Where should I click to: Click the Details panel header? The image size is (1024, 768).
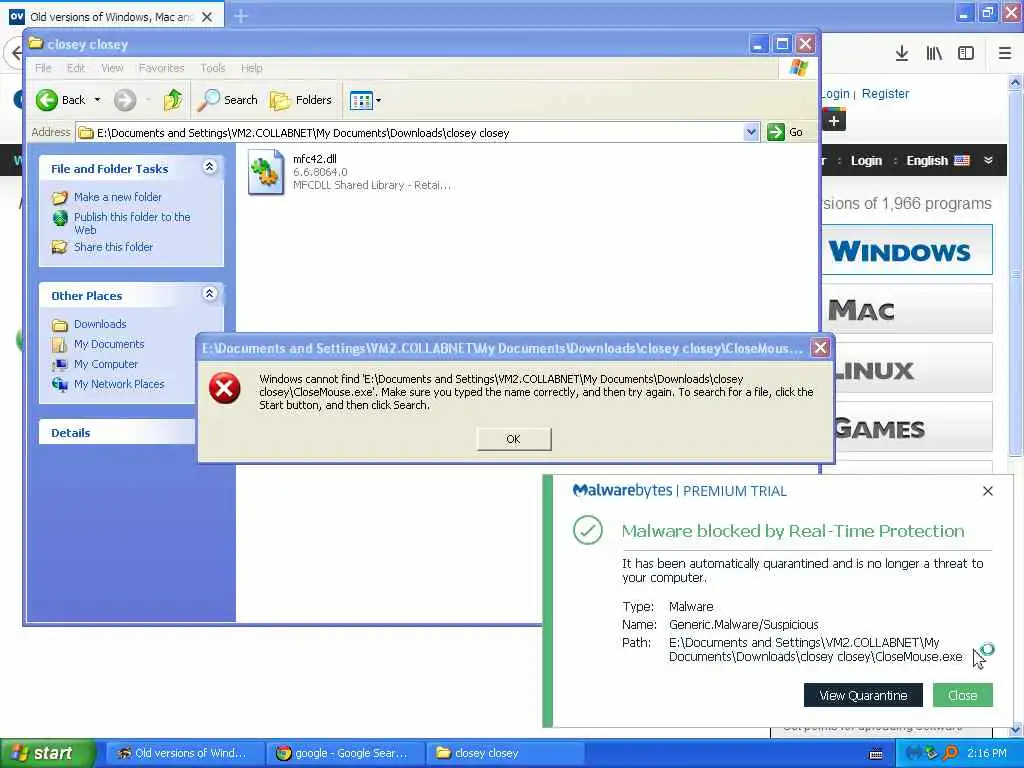point(117,432)
